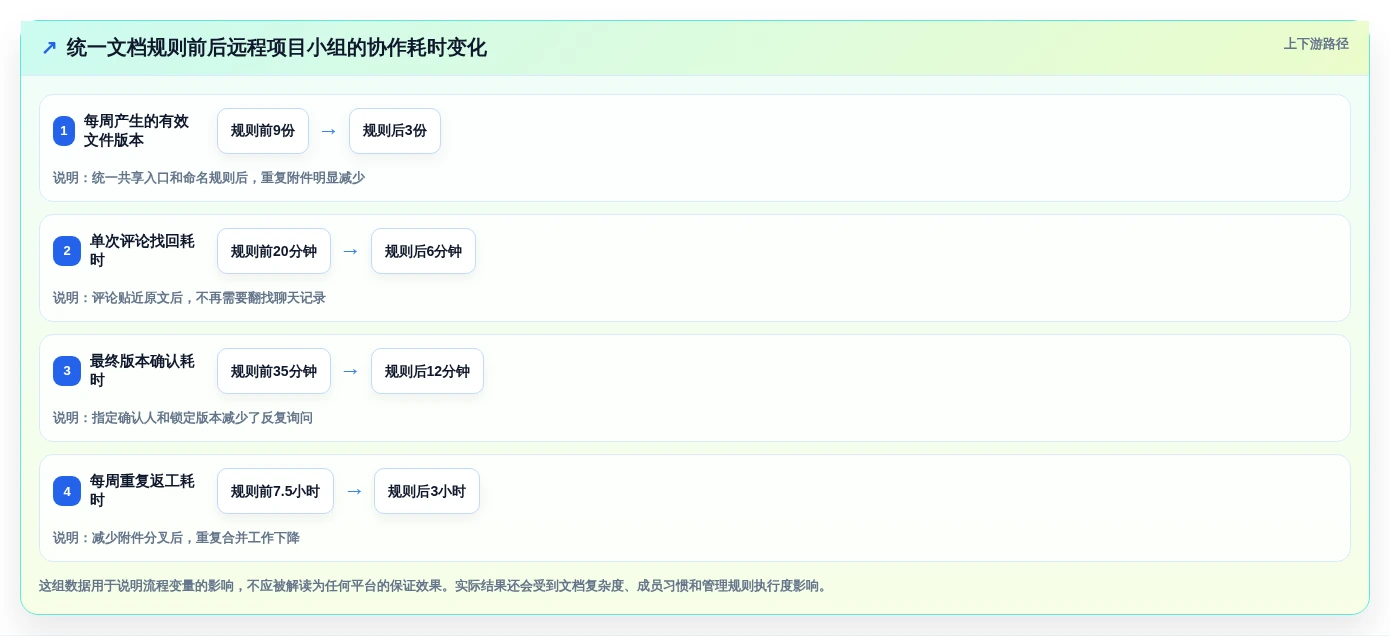The width and height of the screenshot is (1390, 636).
Task: Click the 规则前7.5小时 chip
Action: [x=275, y=491]
